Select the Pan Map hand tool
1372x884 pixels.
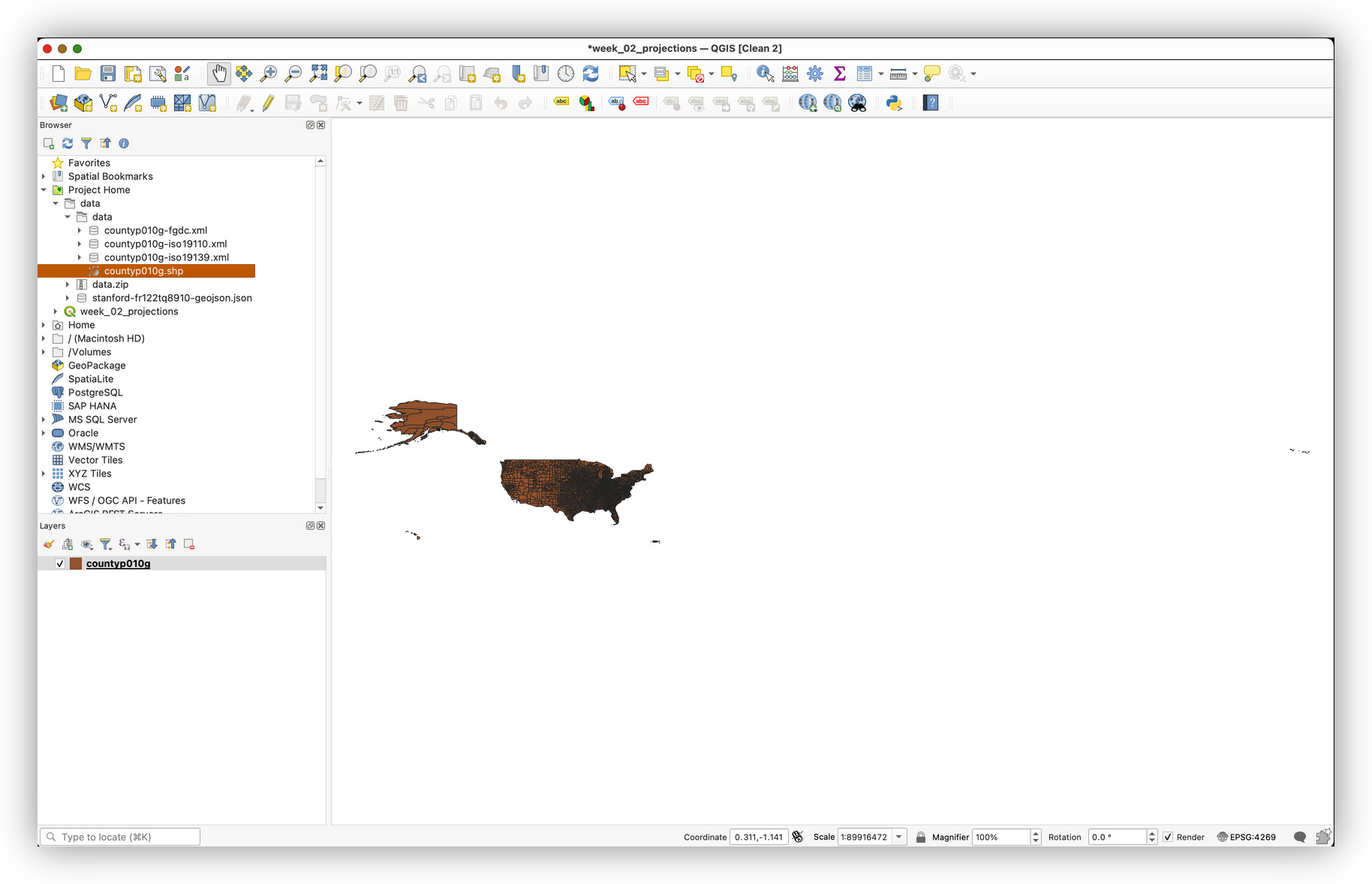click(218, 74)
